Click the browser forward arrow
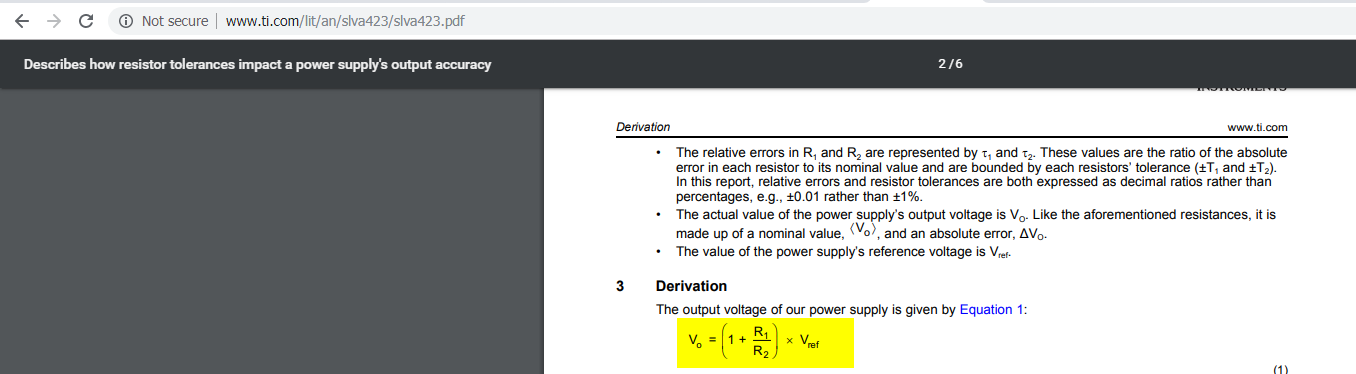The image size is (1356, 374). (53, 21)
